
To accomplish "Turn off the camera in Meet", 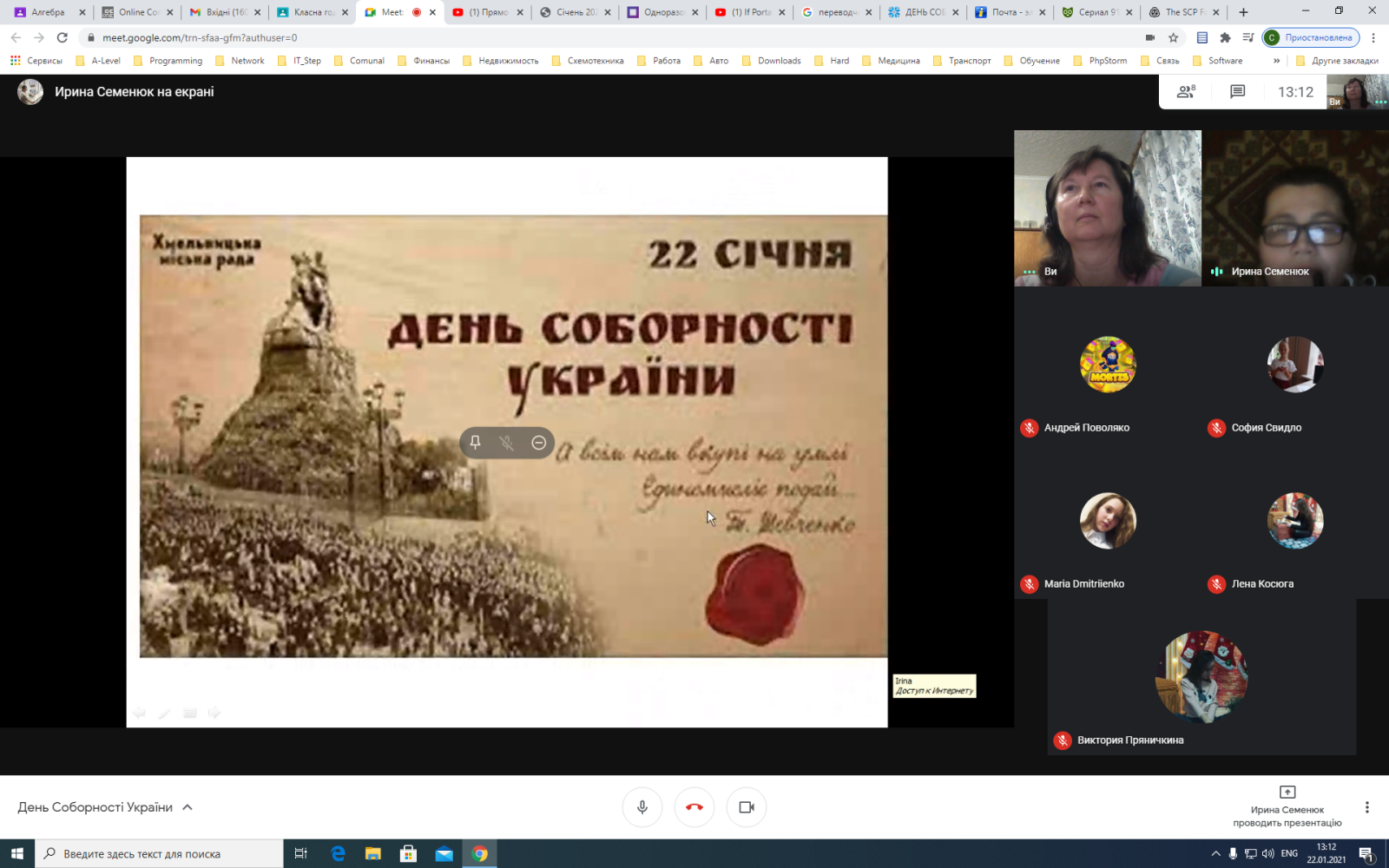I will [747, 807].
